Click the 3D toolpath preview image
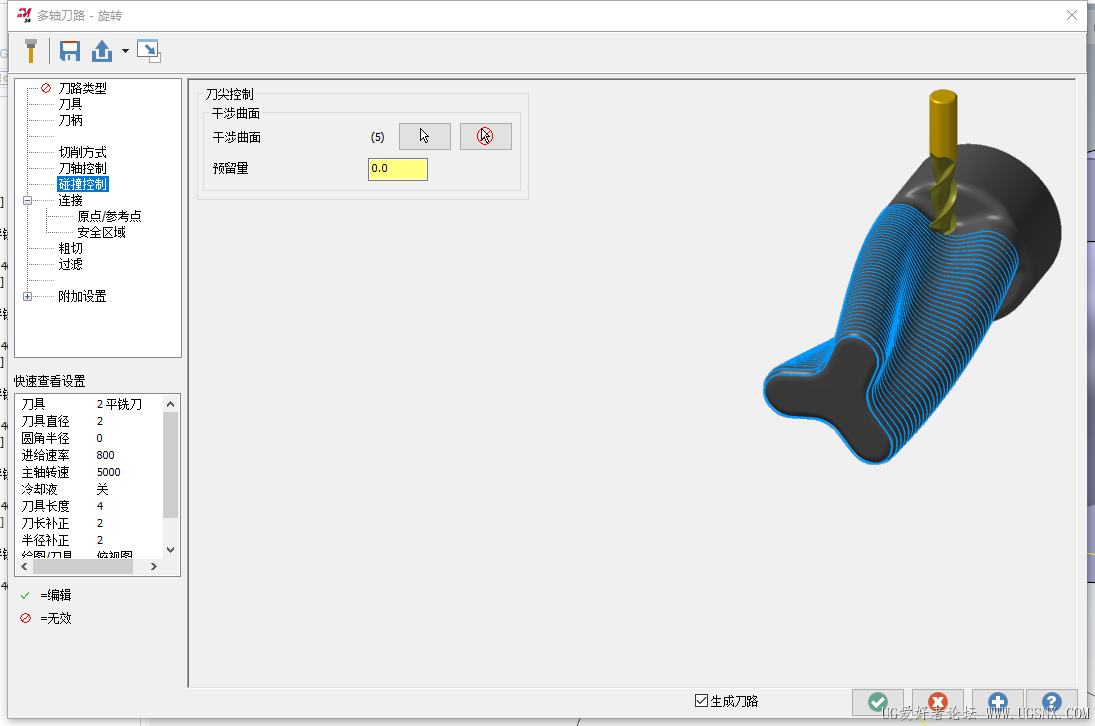Viewport: 1095px width, 726px height. point(912,278)
